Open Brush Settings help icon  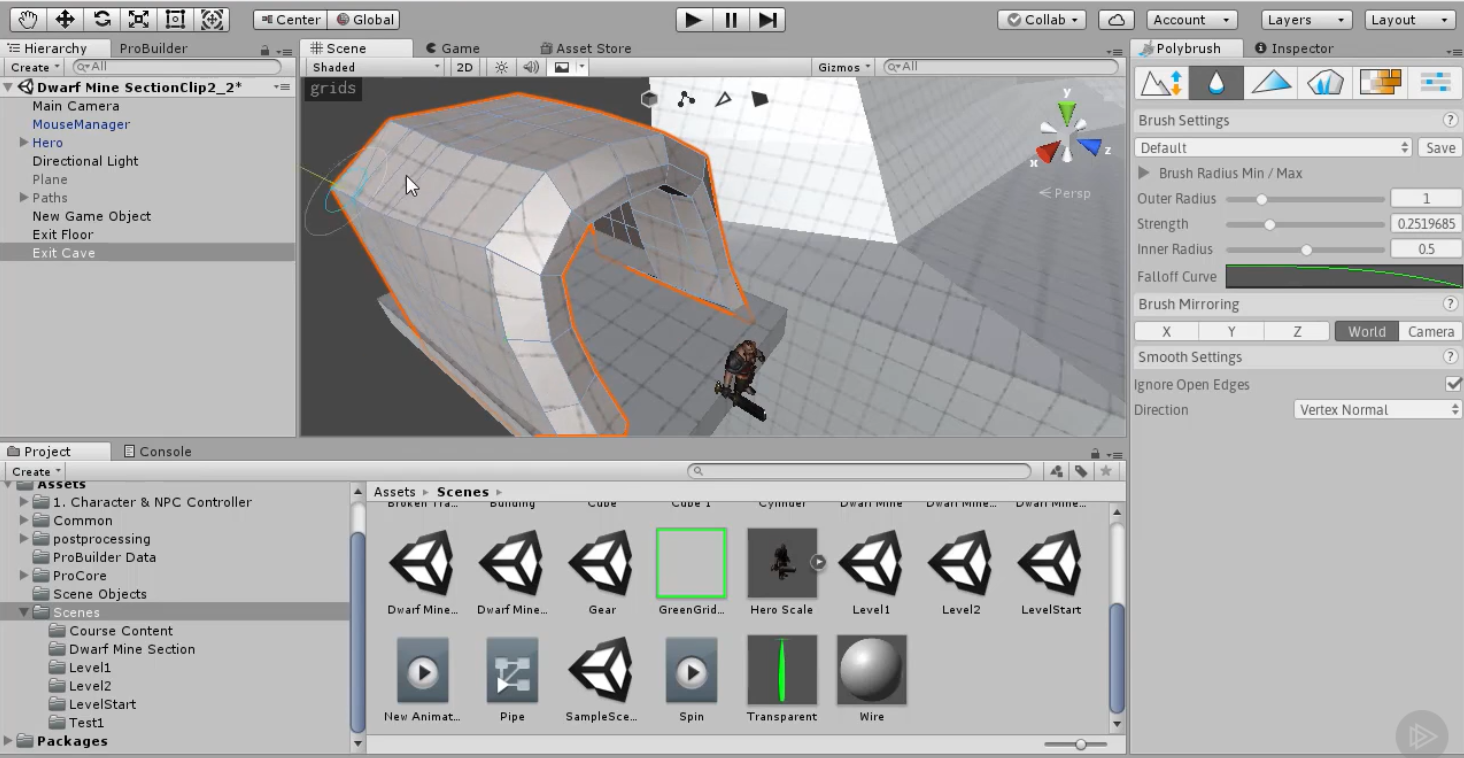pyautogui.click(x=1450, y=120)
